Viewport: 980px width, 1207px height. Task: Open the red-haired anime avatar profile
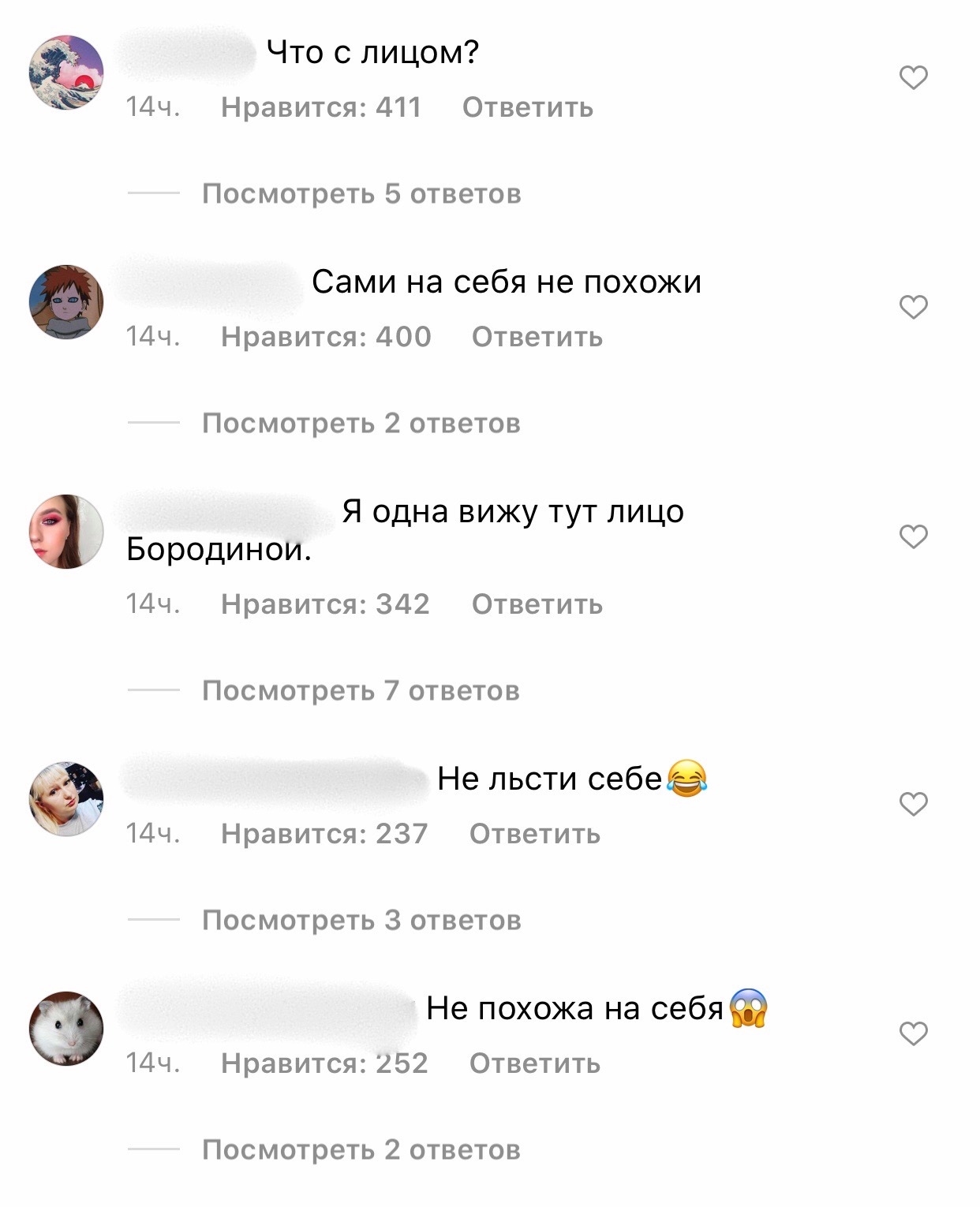point(66,302)
